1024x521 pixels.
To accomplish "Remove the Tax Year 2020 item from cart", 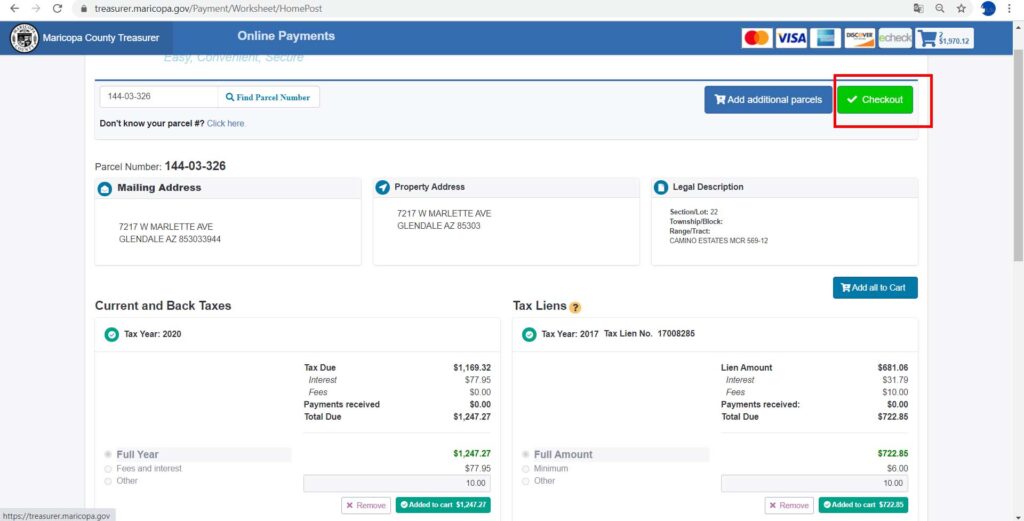I will [366, 505].
